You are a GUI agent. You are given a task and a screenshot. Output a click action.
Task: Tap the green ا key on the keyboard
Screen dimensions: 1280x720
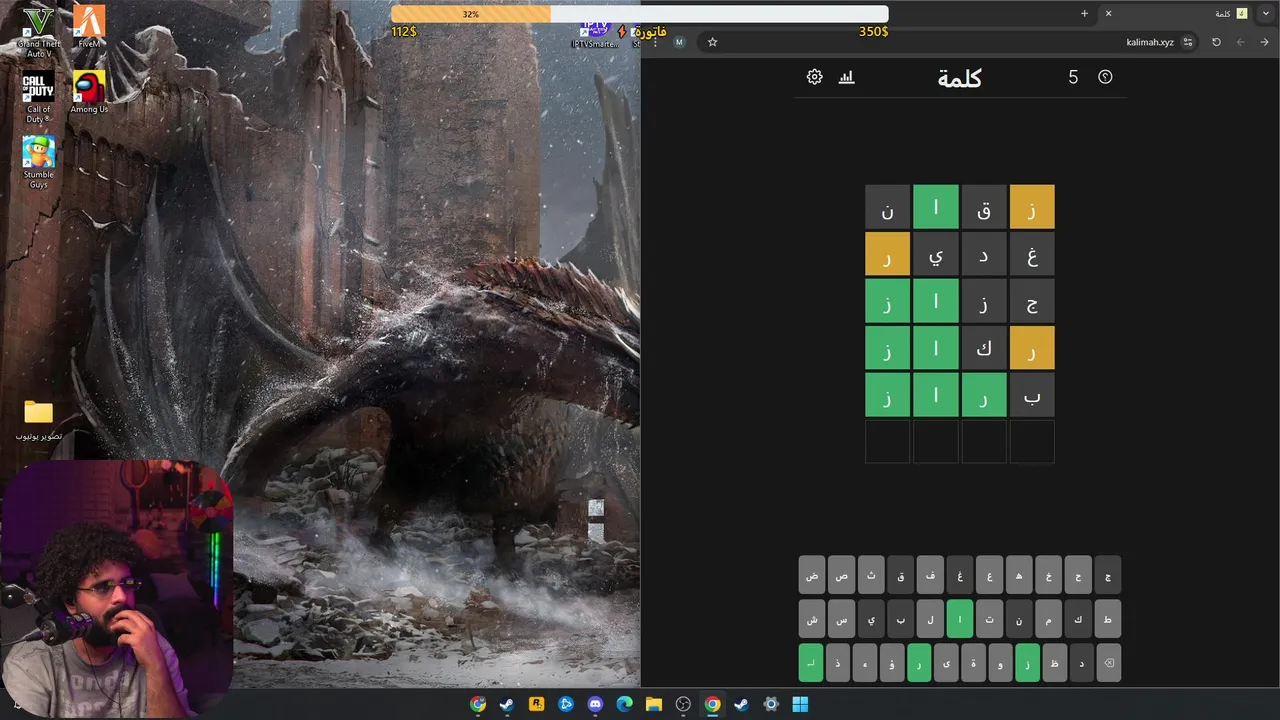point(960,619)
